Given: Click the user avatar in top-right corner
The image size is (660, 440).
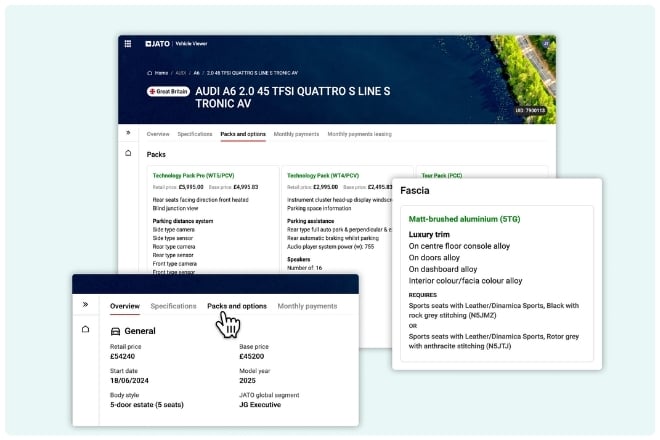Looking at the screenshot, I should tap(545, 44).
